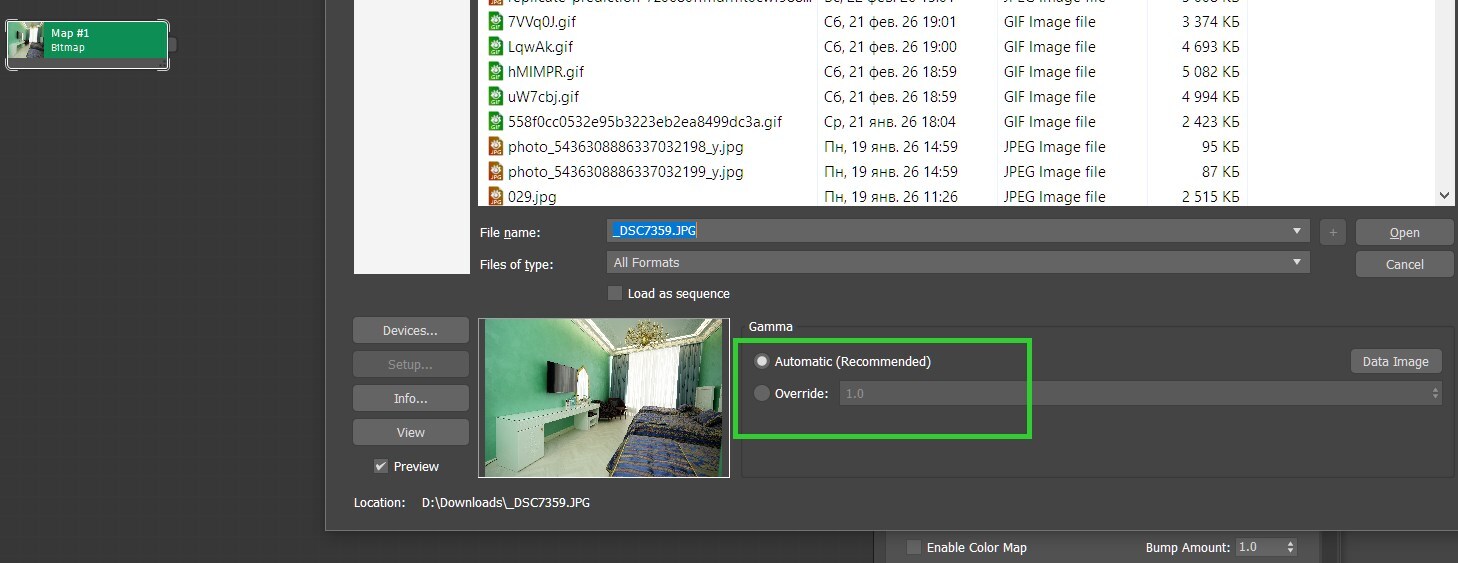Screen dimensions: 1458x563
Task: Click the Devices... button
Action: tap(410, 330)
